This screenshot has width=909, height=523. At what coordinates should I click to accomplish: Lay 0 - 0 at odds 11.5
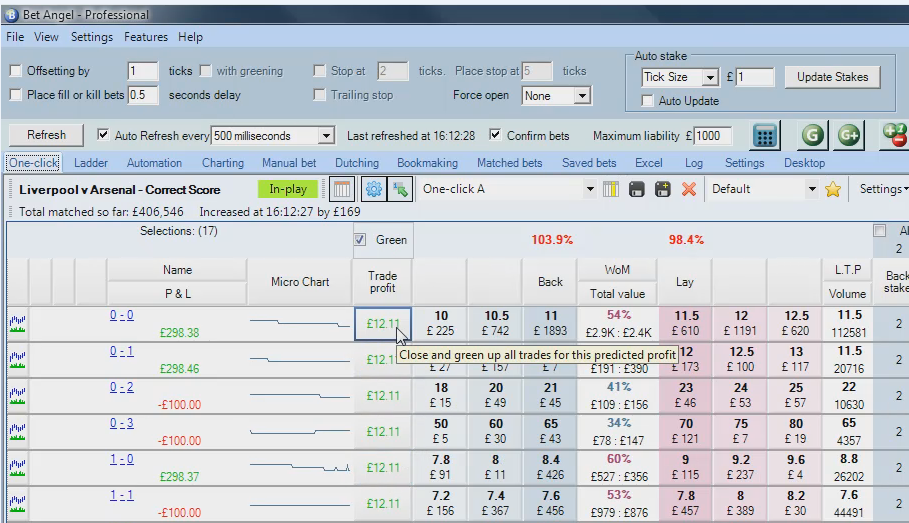686,324
